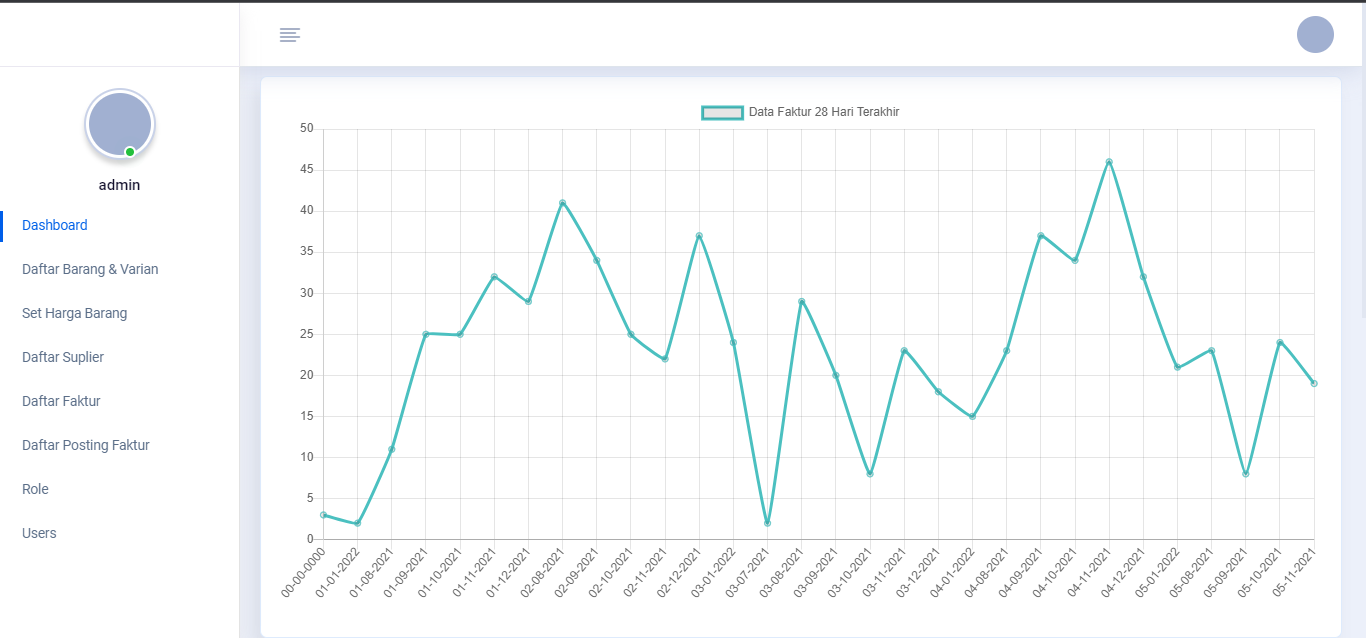Viewport: 1366px width, 638px height.
Task: Click the low data point at 03-07-2021
Action: [x=767, y=523]
